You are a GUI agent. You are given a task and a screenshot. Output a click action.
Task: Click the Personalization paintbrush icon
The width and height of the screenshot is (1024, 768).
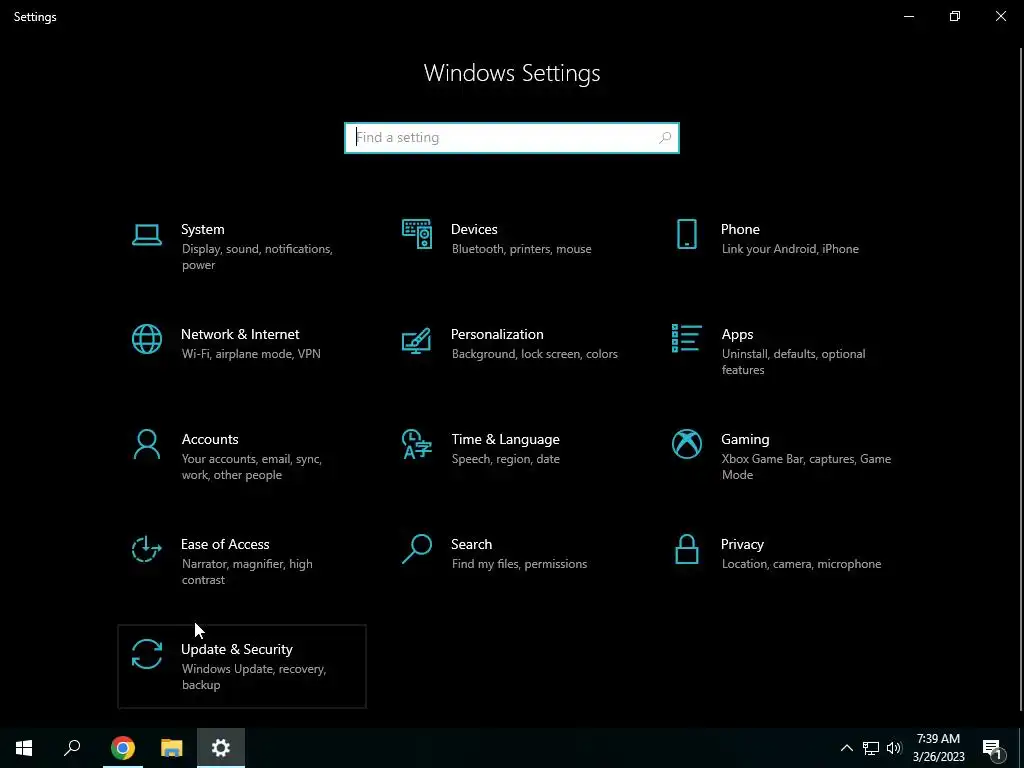tap(417, 340)
